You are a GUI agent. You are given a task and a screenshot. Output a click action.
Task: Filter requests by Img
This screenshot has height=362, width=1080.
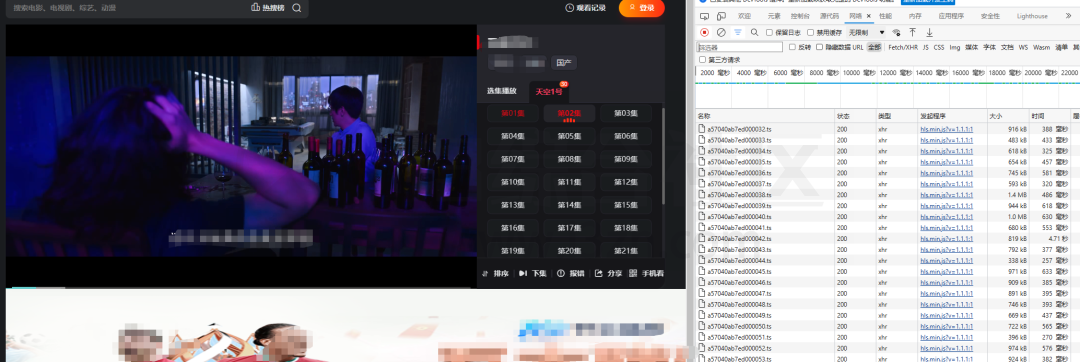(x=955, y=47)
